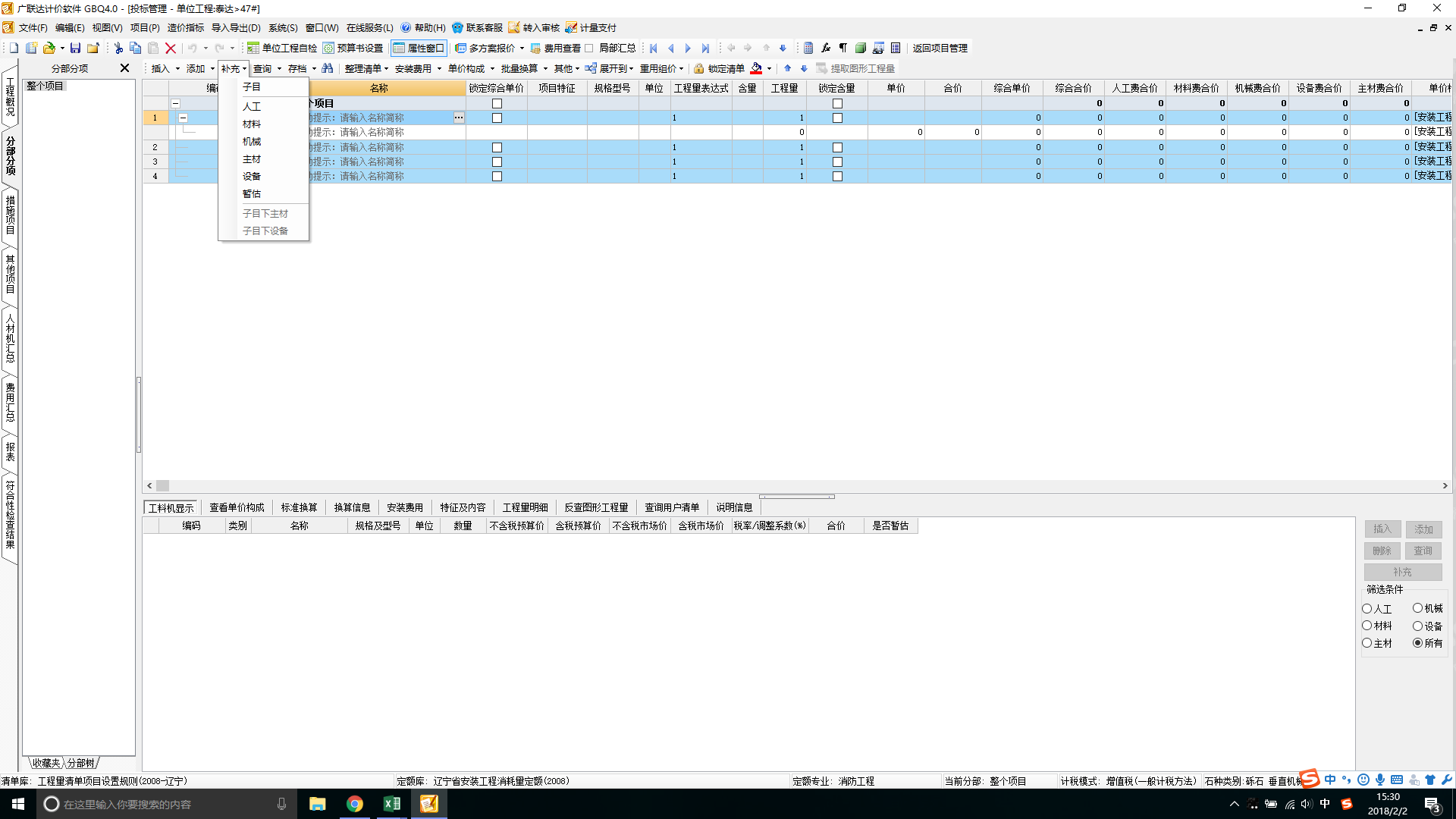Open 费用查看 fee view
Image resolution: width=1456 pixels, height=819 pixels.
555,48
